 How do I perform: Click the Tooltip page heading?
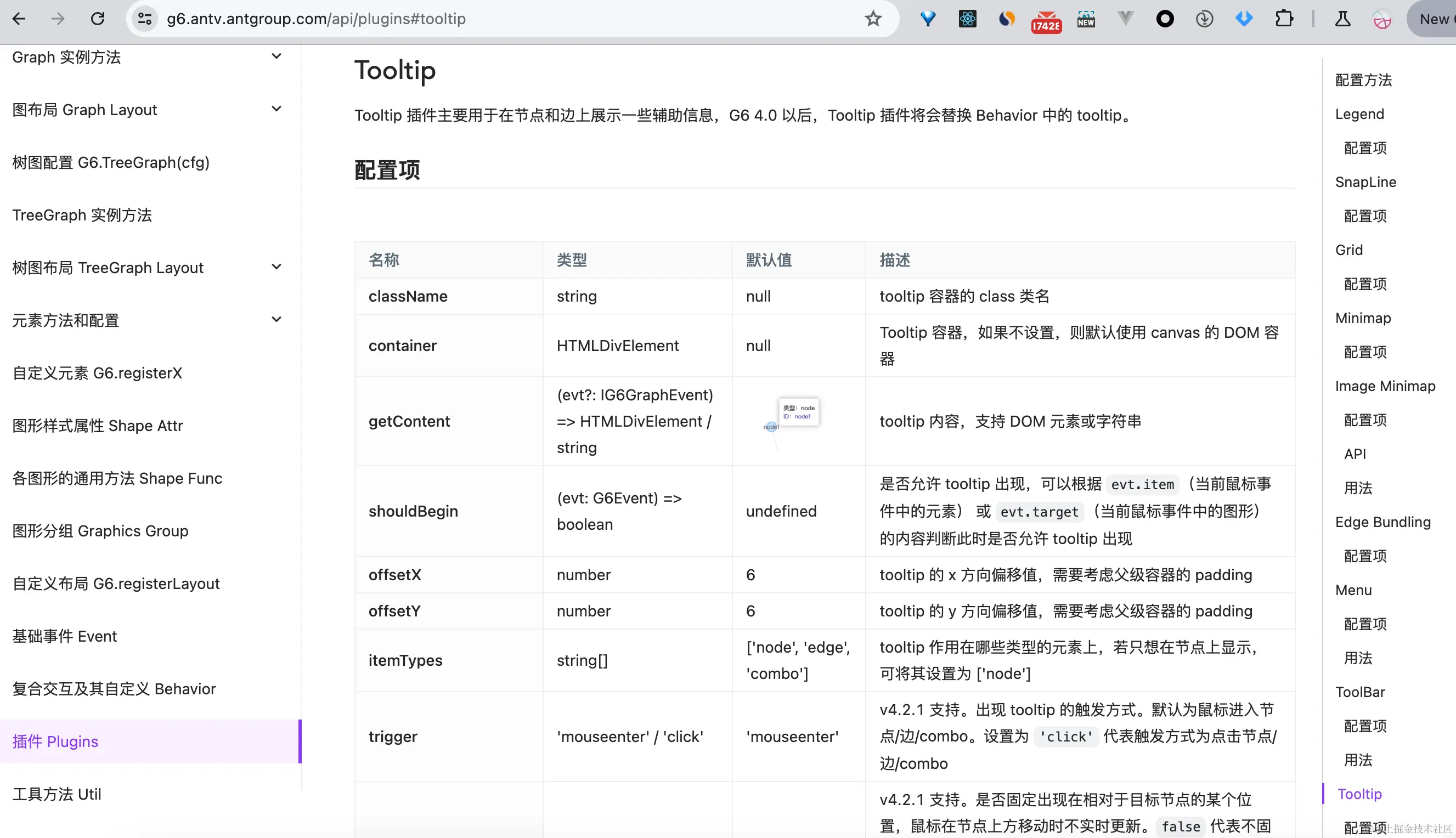point(395,70)
